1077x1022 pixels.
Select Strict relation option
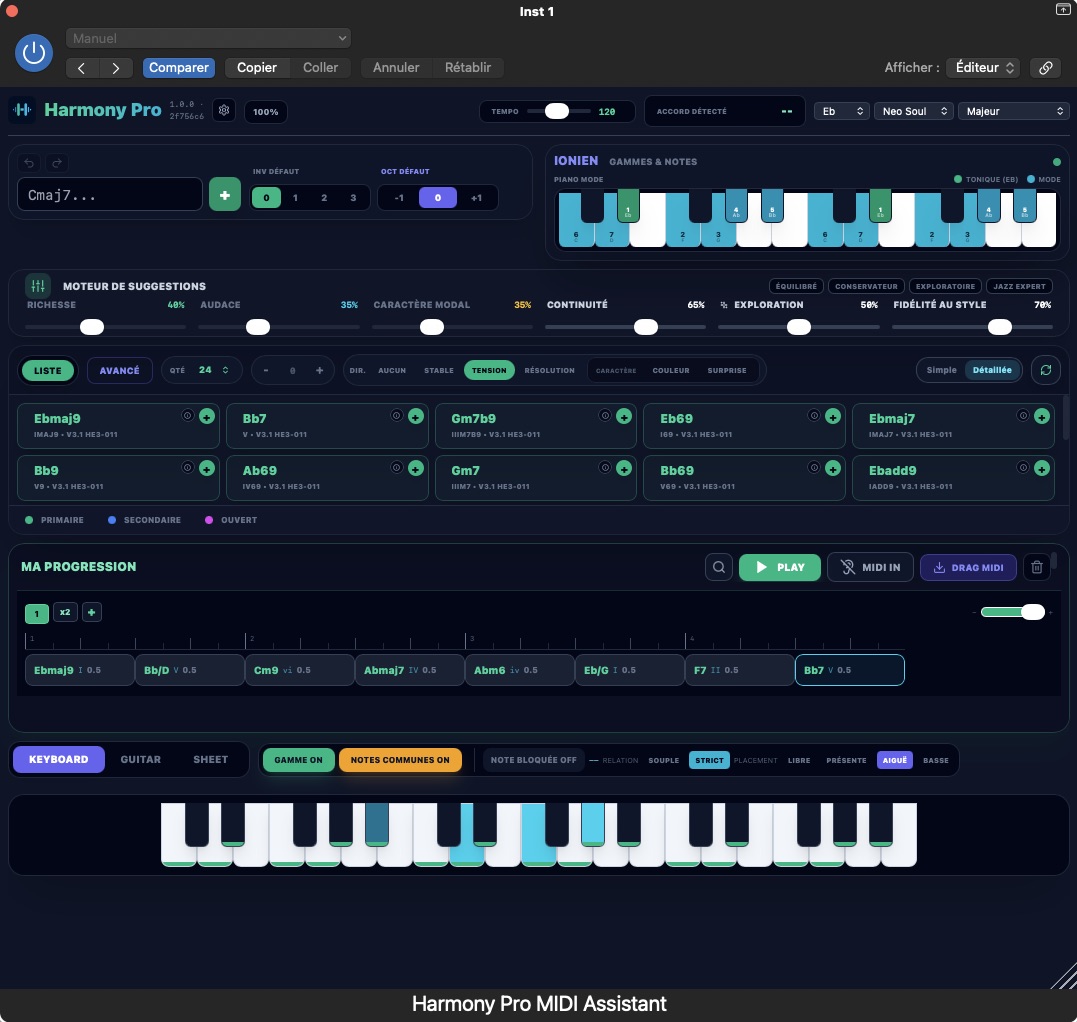pyautogui.click(x=709, y=760)
